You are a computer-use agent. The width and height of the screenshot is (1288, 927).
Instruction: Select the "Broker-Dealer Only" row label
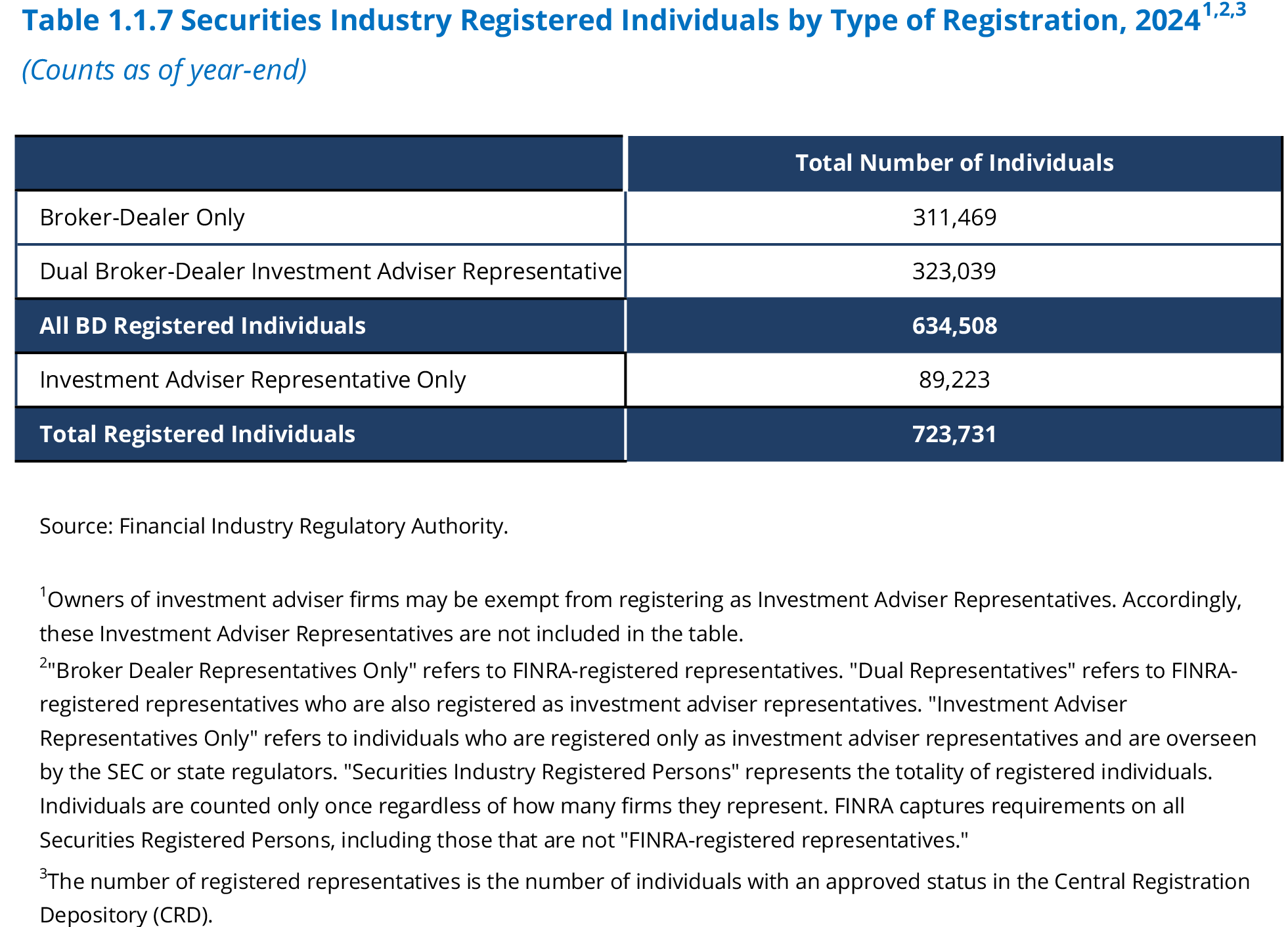(142, 217)
